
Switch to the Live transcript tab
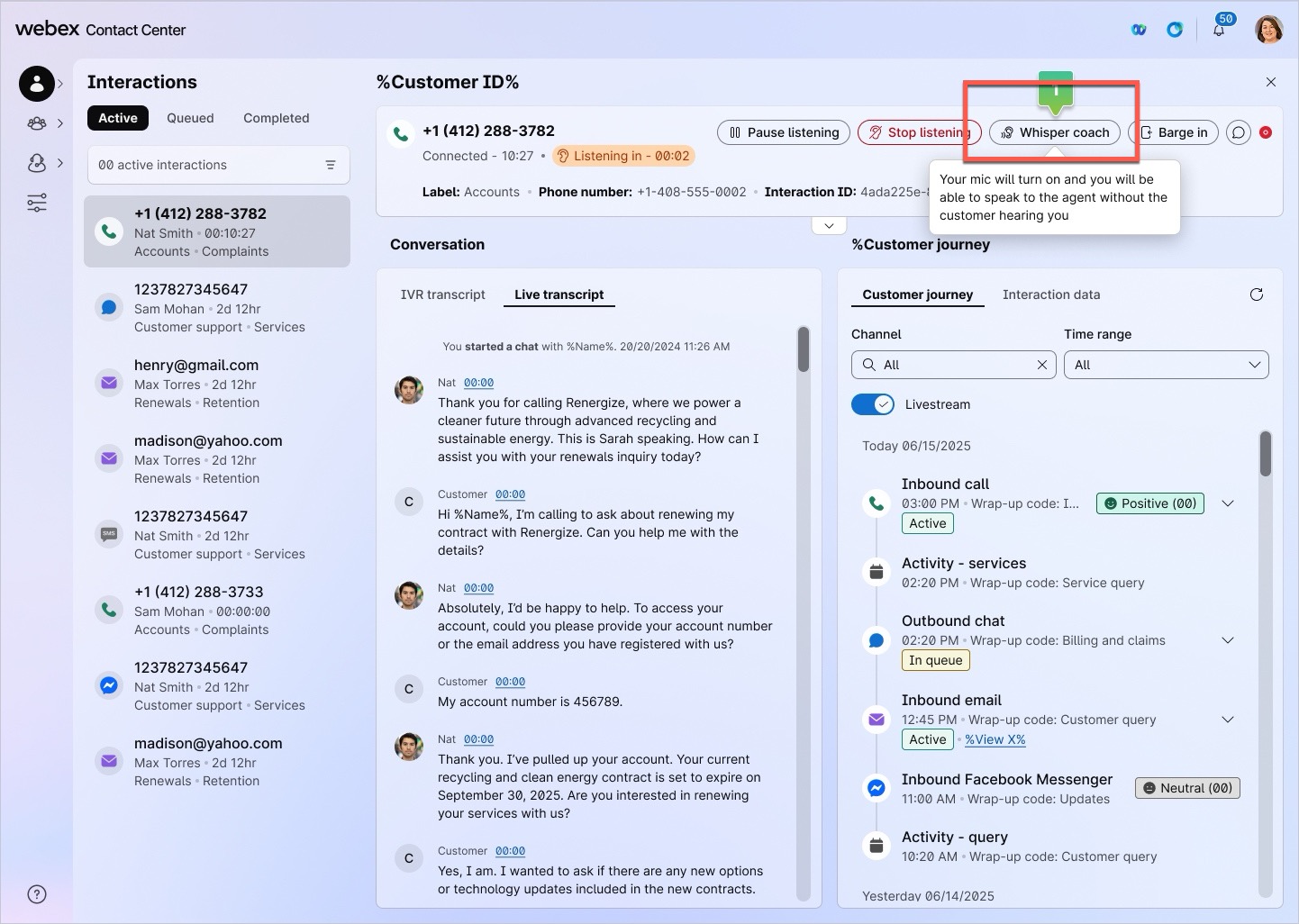pyautogui.click(x=559, y=294)
